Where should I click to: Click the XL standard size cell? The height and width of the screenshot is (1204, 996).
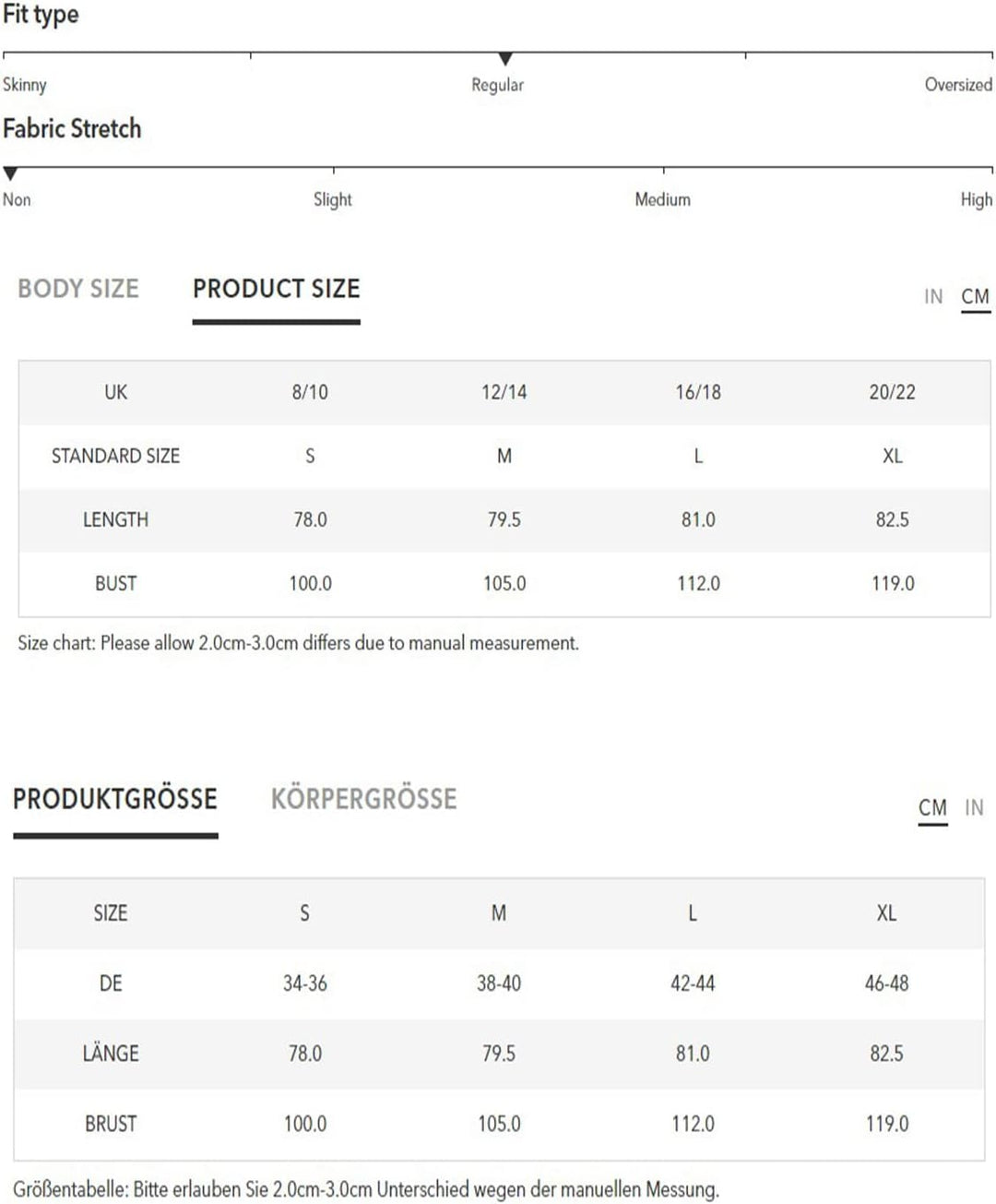click(x=893, y=456)
